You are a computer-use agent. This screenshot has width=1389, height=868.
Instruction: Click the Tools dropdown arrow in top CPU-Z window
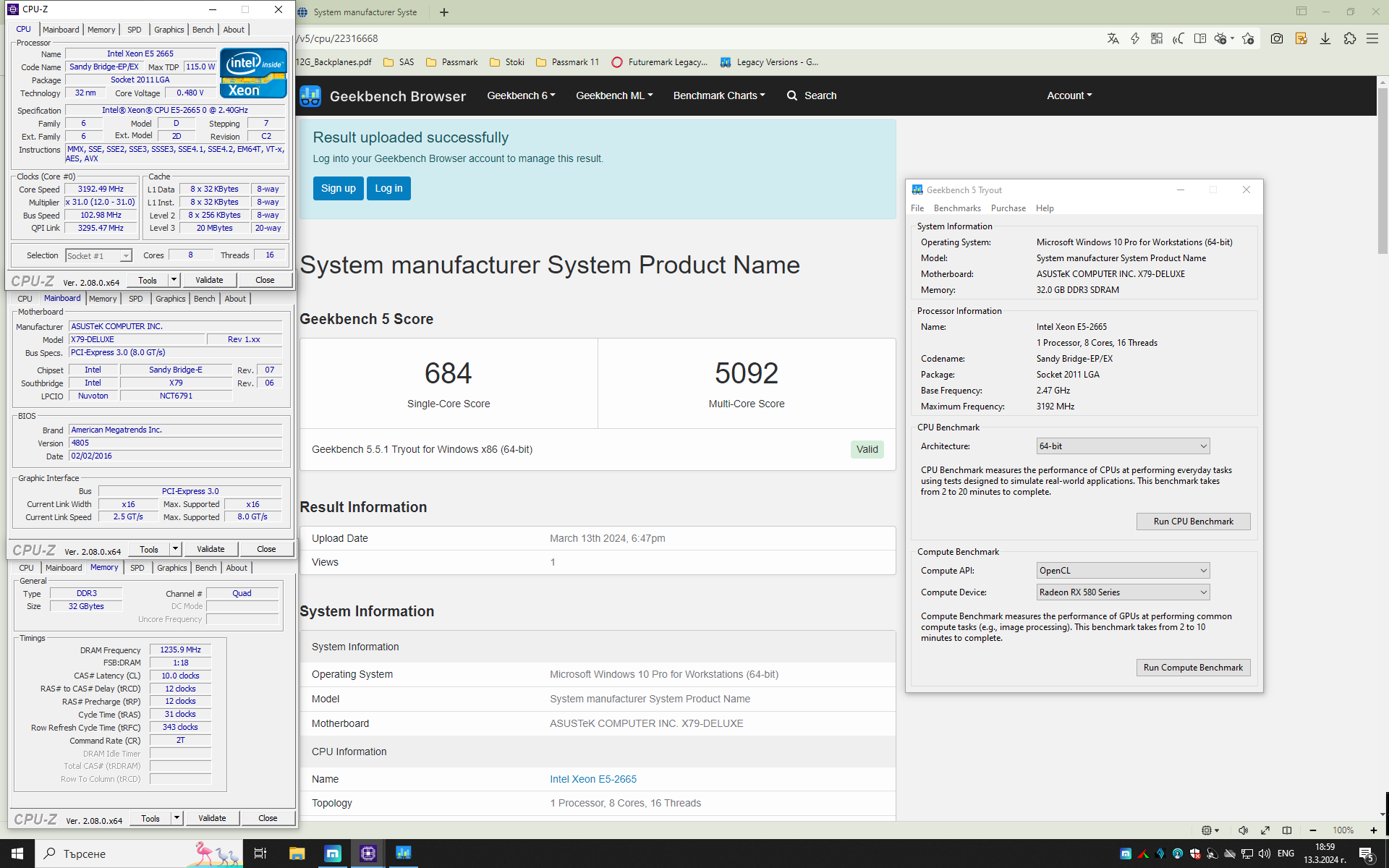174,280
